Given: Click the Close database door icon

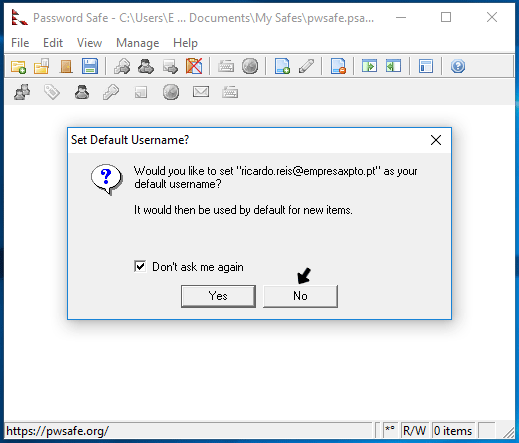Looking at the screenshot, I should 66,66.
